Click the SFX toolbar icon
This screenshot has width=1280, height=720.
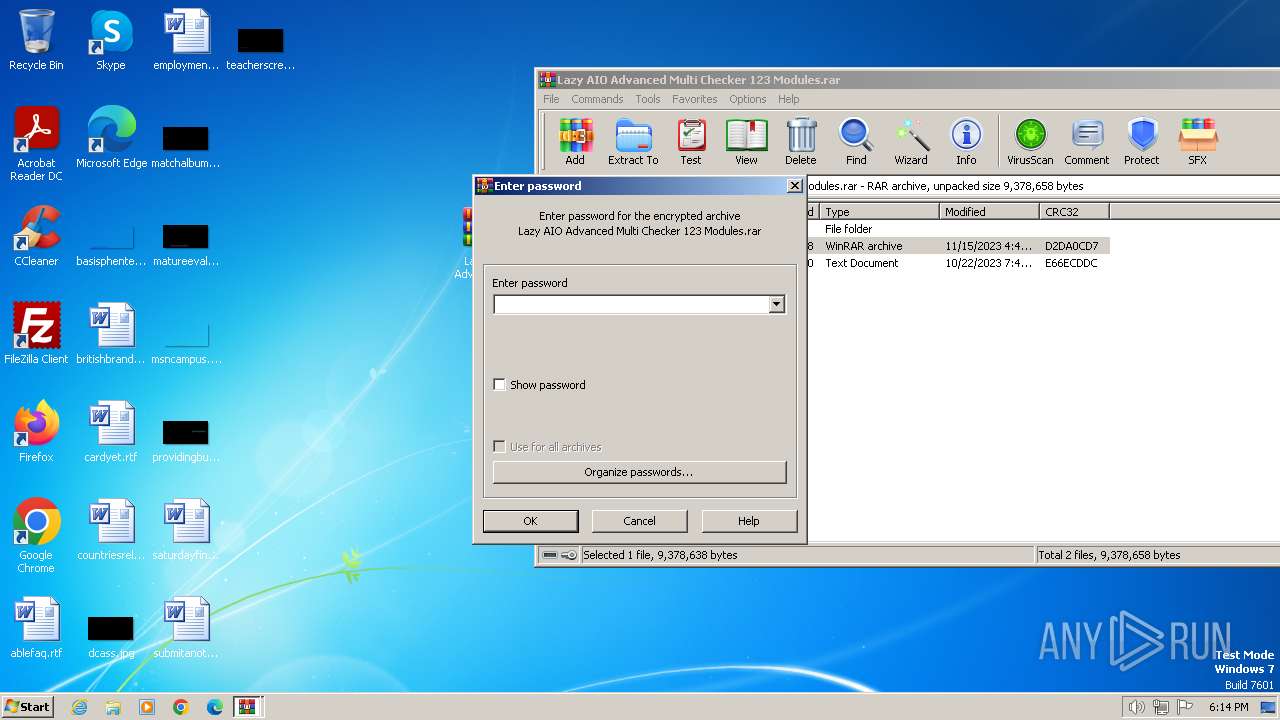tap(1197, 141)
